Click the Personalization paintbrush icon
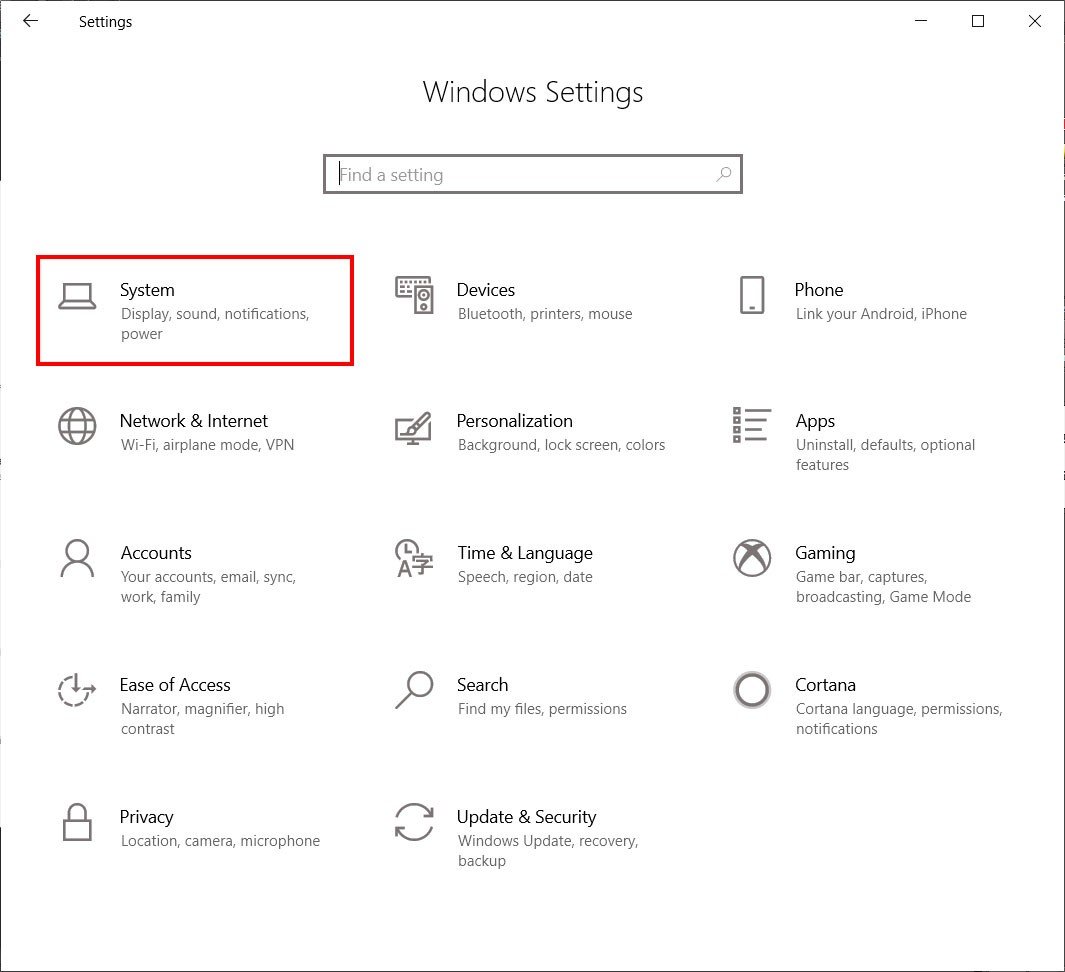Image resolution: width=1065 pixels, height=972 pixels. point(414,428)
